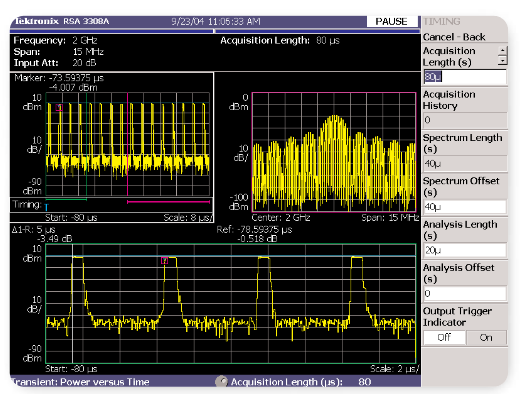The width and height of the screenshot is (520, 394).
Task: Click the blue trigger T indicator
Action: 47,207
